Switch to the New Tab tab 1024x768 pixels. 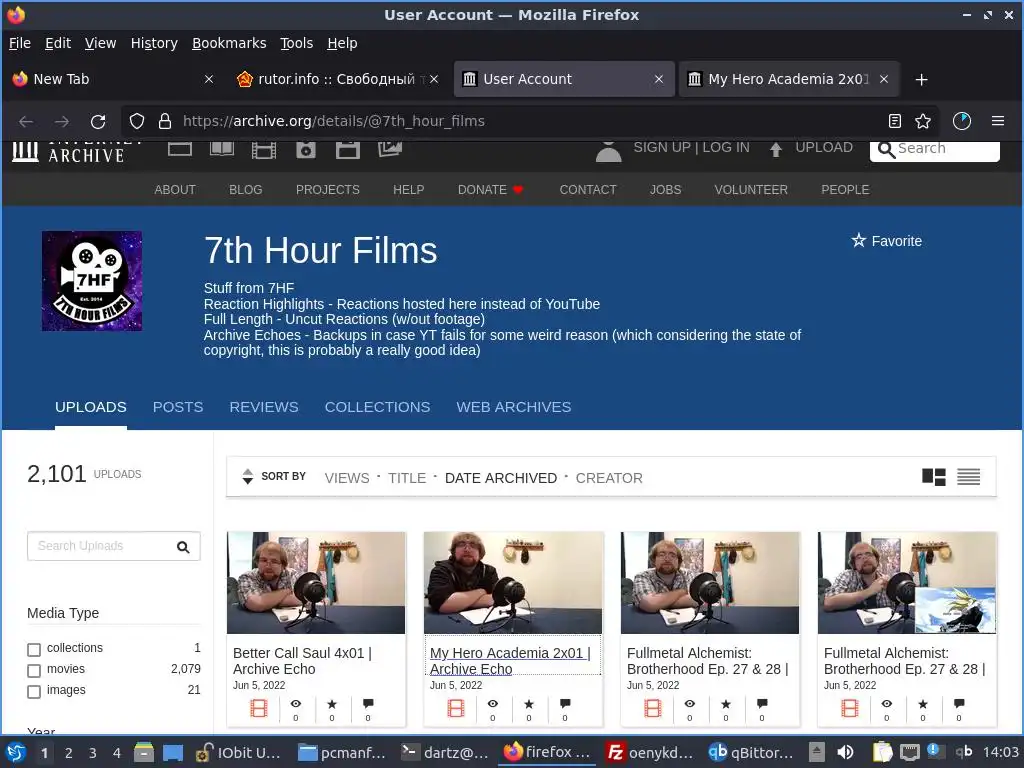(x=111, y=79)
